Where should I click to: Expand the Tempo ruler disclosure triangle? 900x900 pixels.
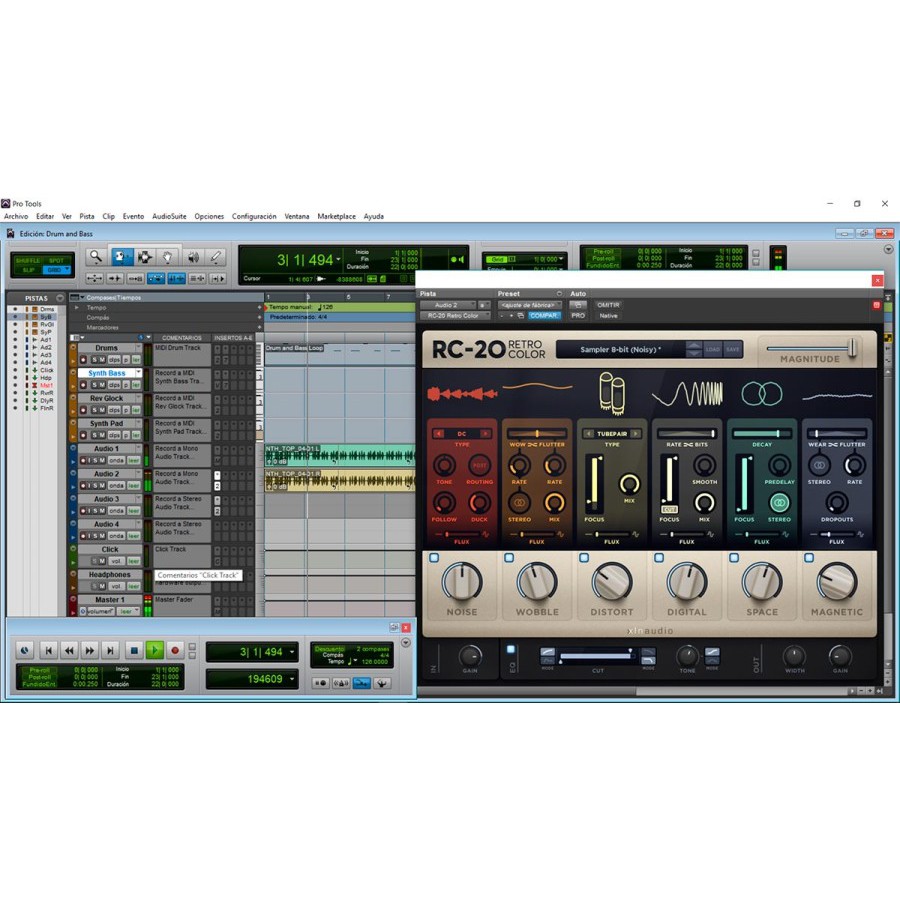tap(77, 308)
